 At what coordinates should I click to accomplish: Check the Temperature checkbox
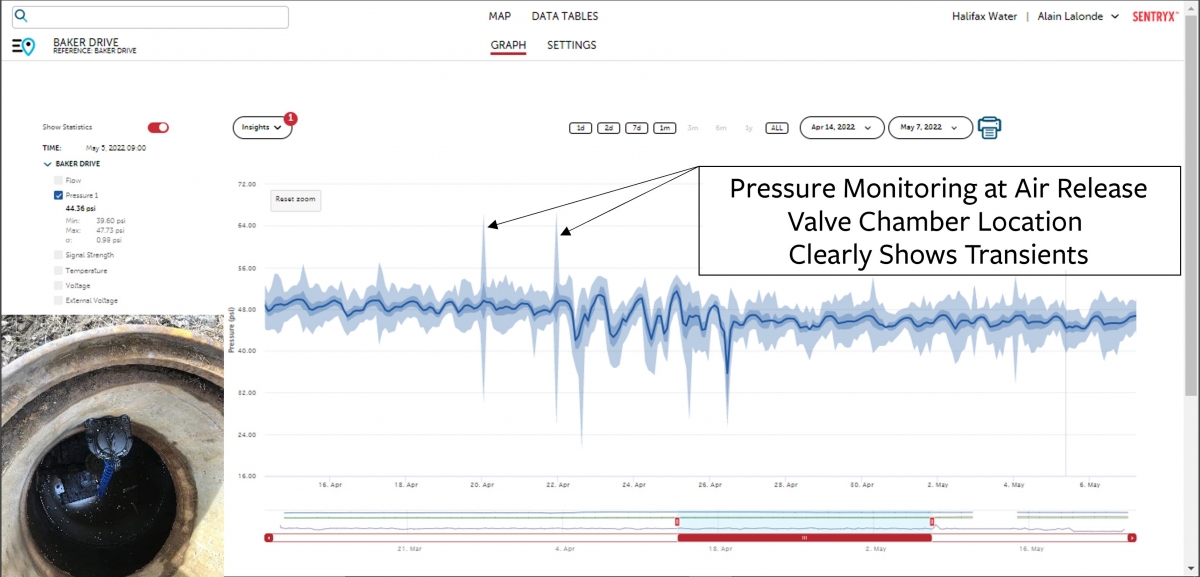pyautogui.click(x=60, y=270)
